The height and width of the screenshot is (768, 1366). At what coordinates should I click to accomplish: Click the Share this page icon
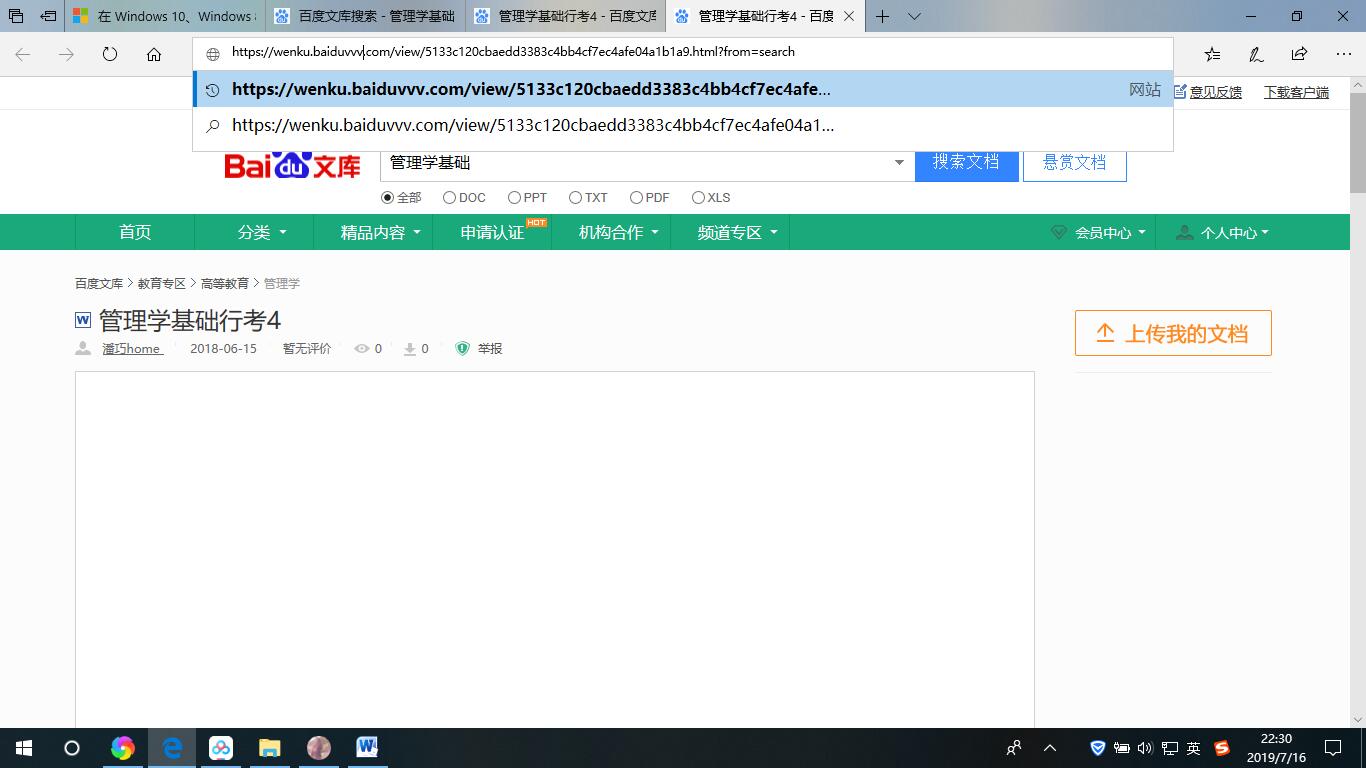pos(1297,54)
